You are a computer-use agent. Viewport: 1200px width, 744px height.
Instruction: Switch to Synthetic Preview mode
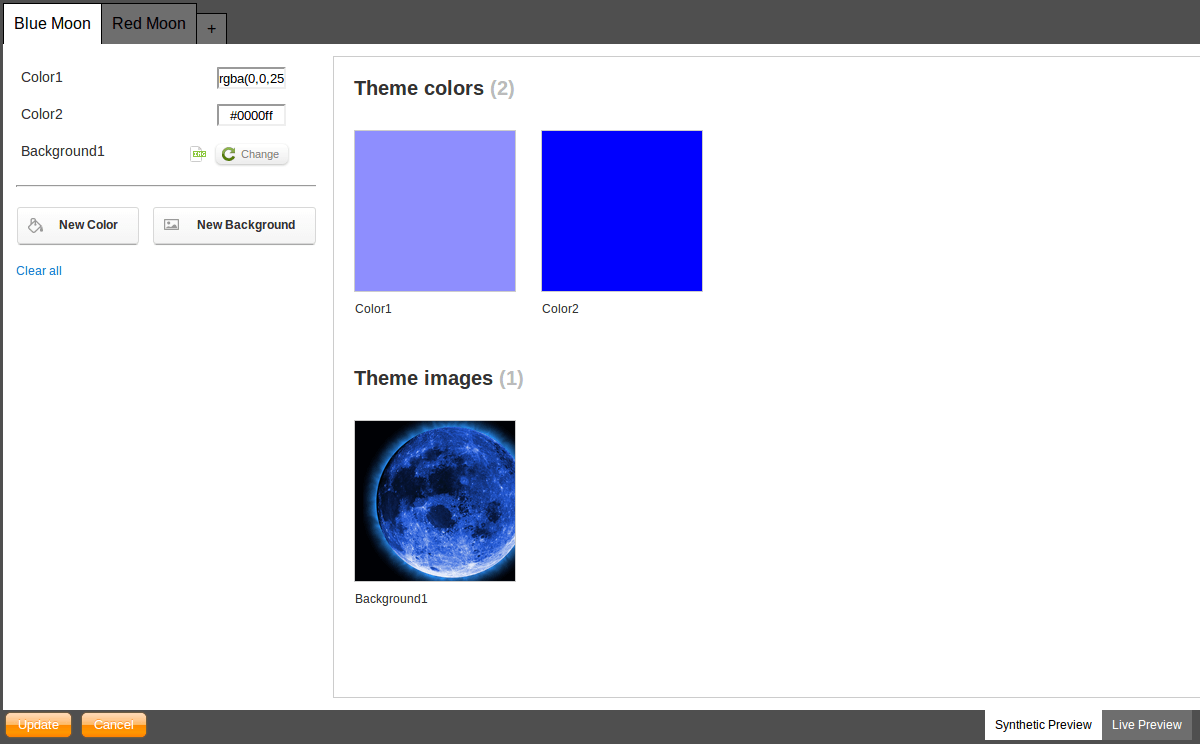[x=1043, y=724]
